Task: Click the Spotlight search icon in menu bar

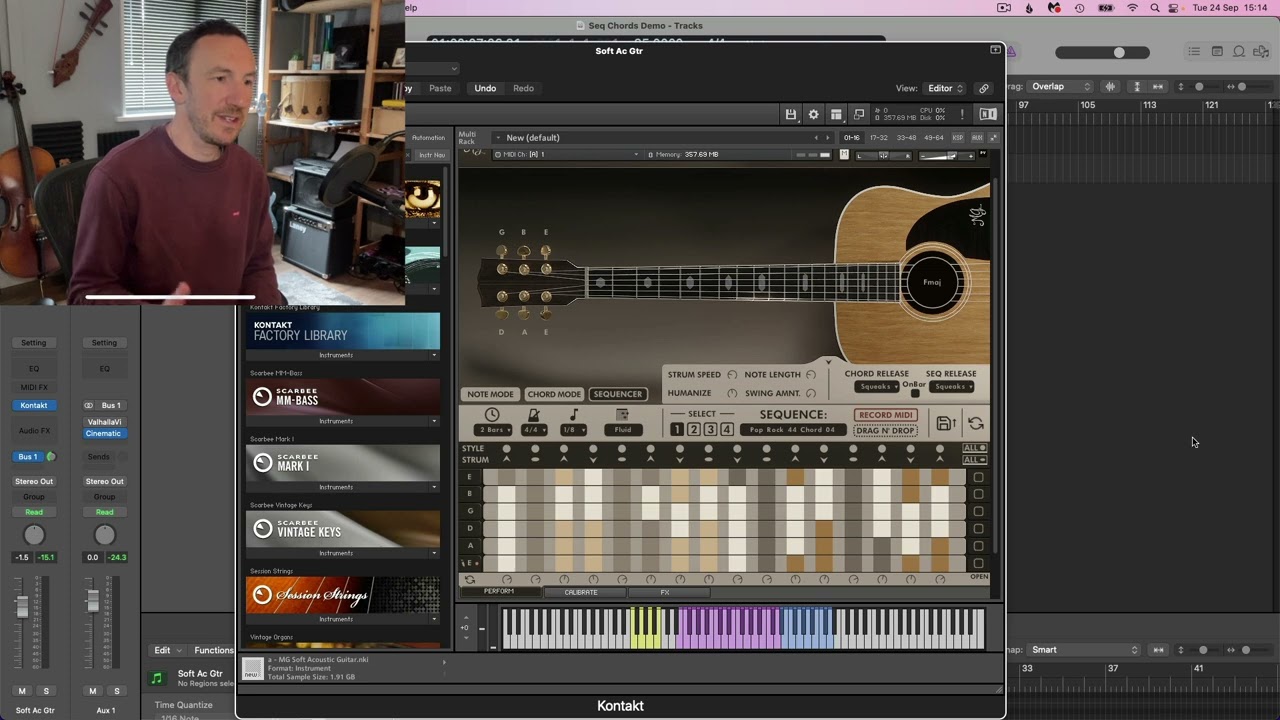Action: pos(1155,7)
